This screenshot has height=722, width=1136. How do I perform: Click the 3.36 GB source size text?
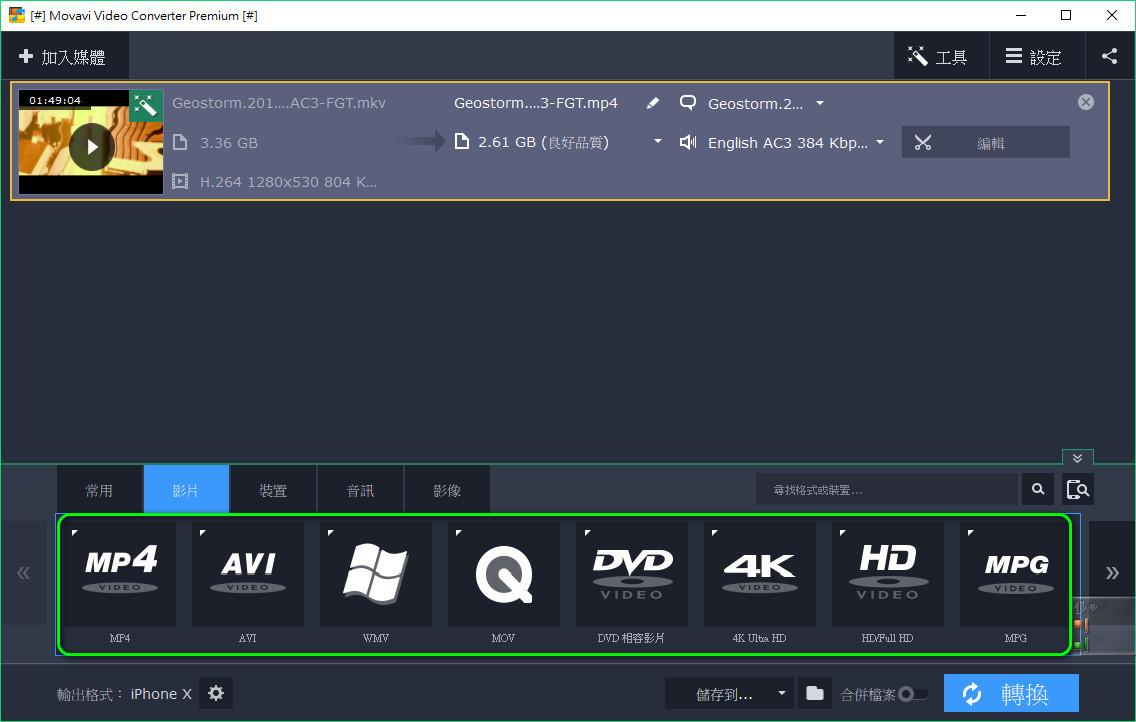tap(229, 143)
